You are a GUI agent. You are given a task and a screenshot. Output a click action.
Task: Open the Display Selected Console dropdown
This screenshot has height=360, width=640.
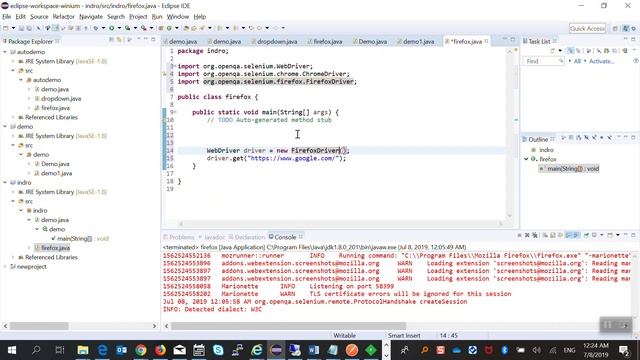coord(602,236)
